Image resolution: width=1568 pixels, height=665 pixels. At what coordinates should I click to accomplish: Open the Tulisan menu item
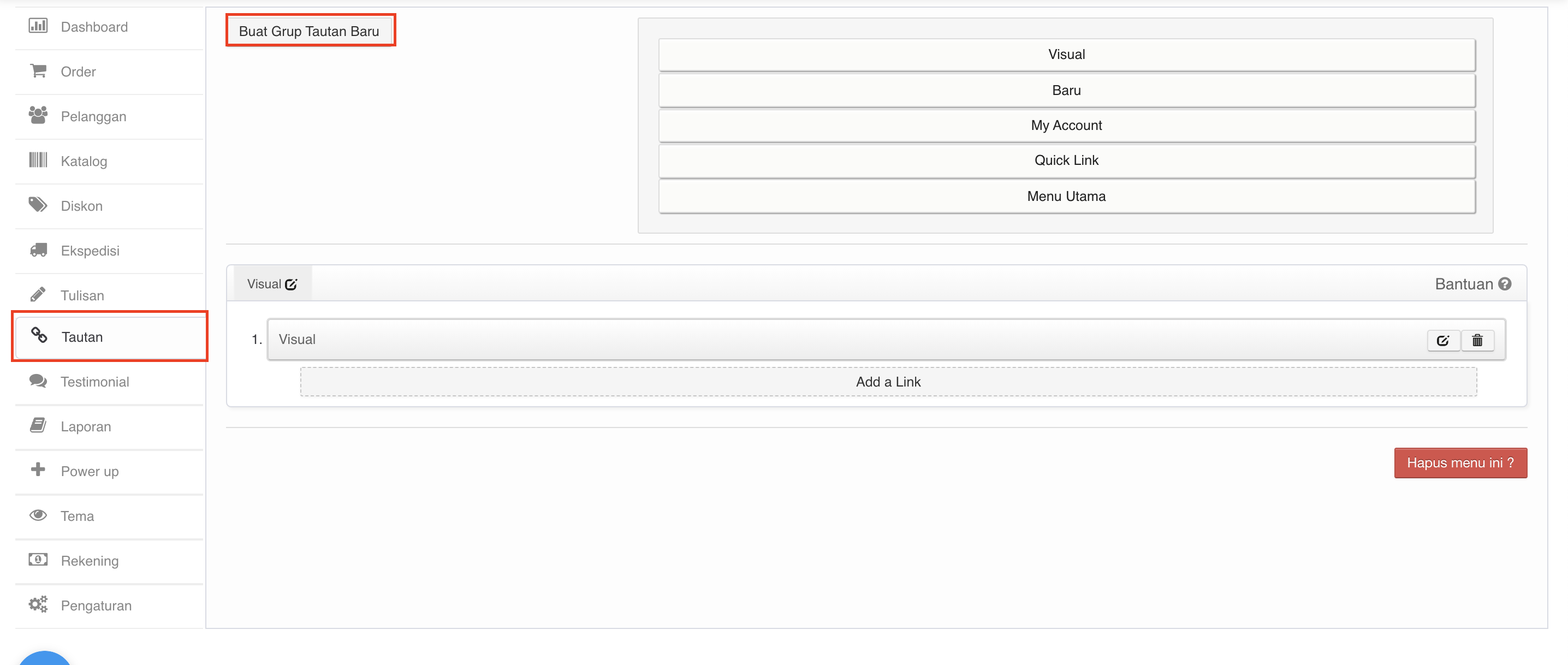(82, 295)
